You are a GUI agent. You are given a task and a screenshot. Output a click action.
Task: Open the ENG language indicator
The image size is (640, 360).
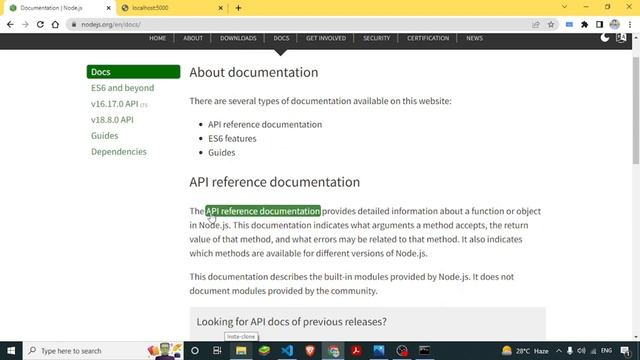click(607, 351)
